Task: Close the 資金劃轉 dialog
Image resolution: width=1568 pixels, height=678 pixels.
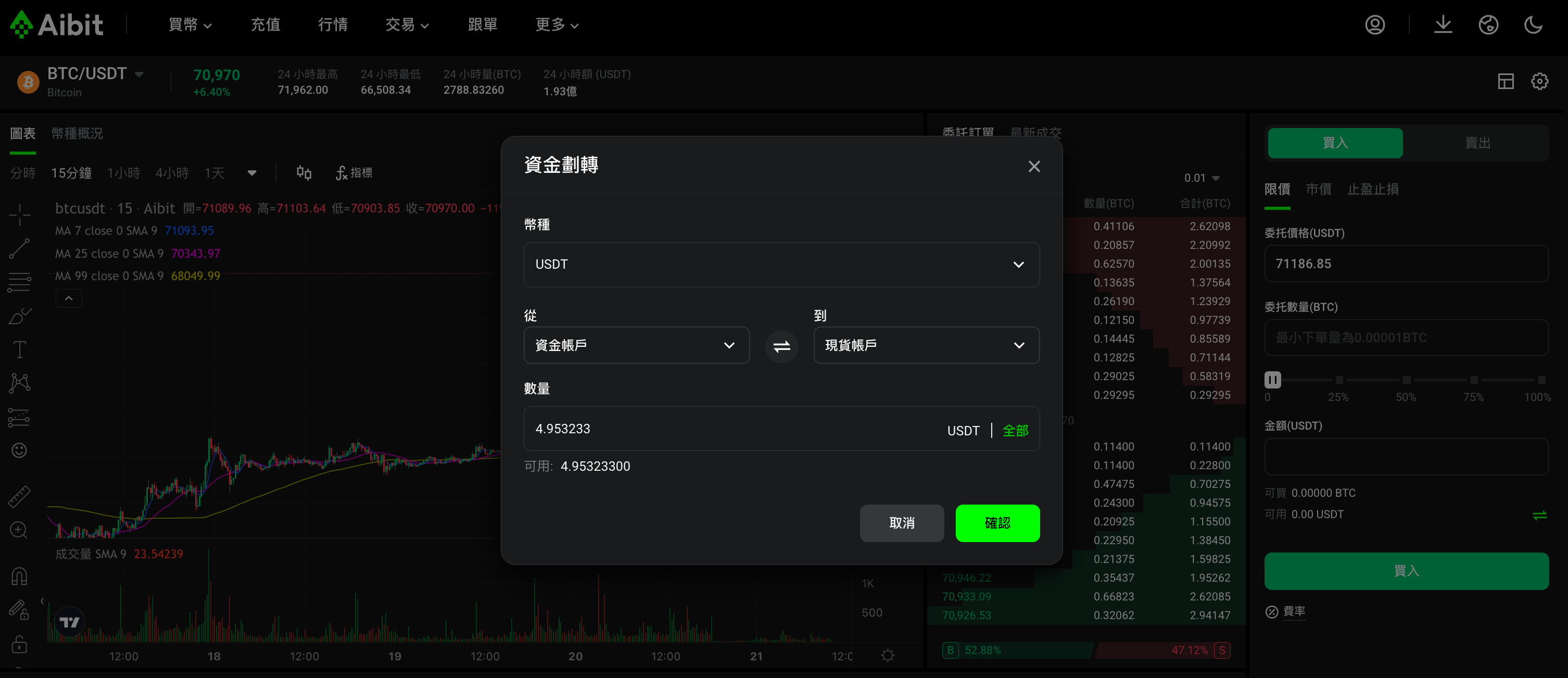Action: point(1033,166)
